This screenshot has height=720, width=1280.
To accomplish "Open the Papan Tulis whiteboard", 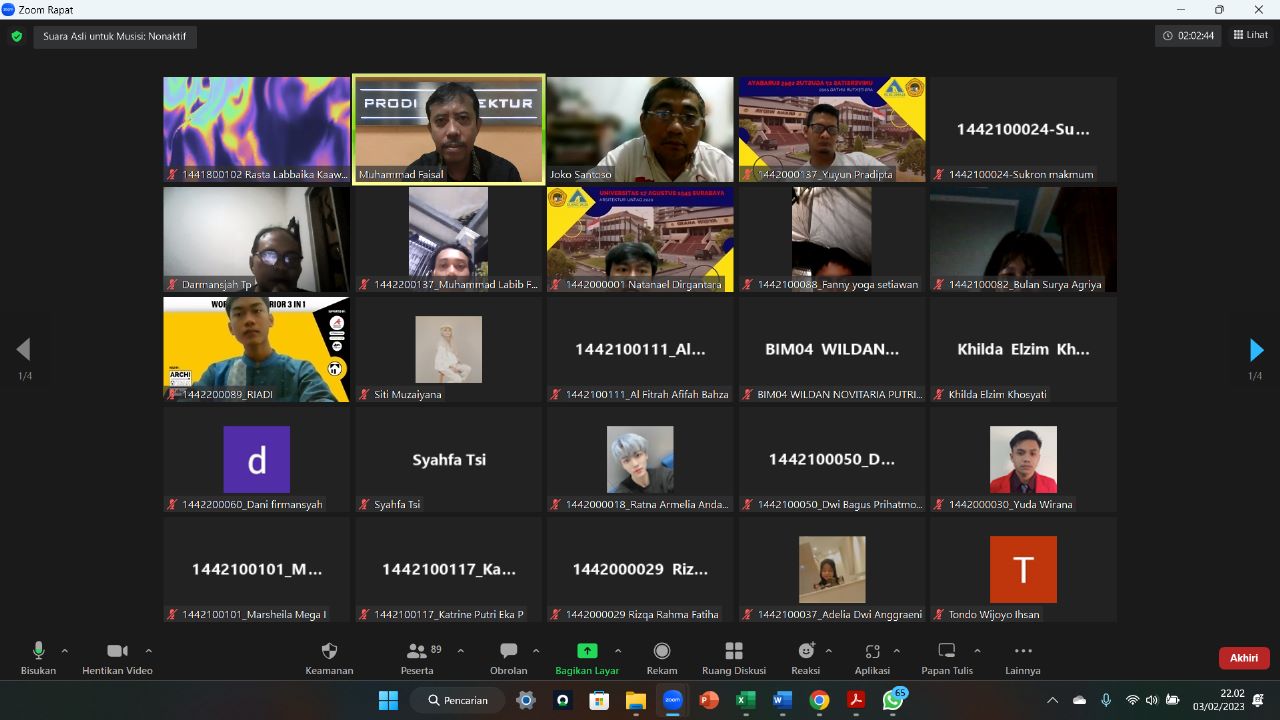I will tap(946, 652).
